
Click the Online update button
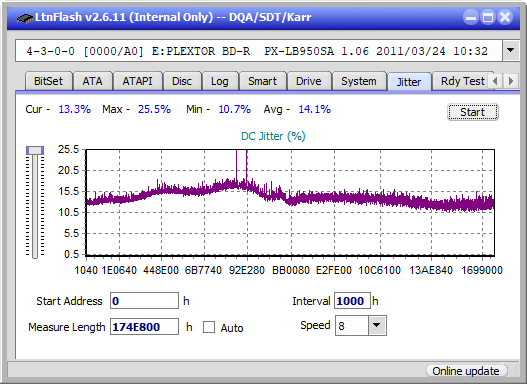point(466,371)
